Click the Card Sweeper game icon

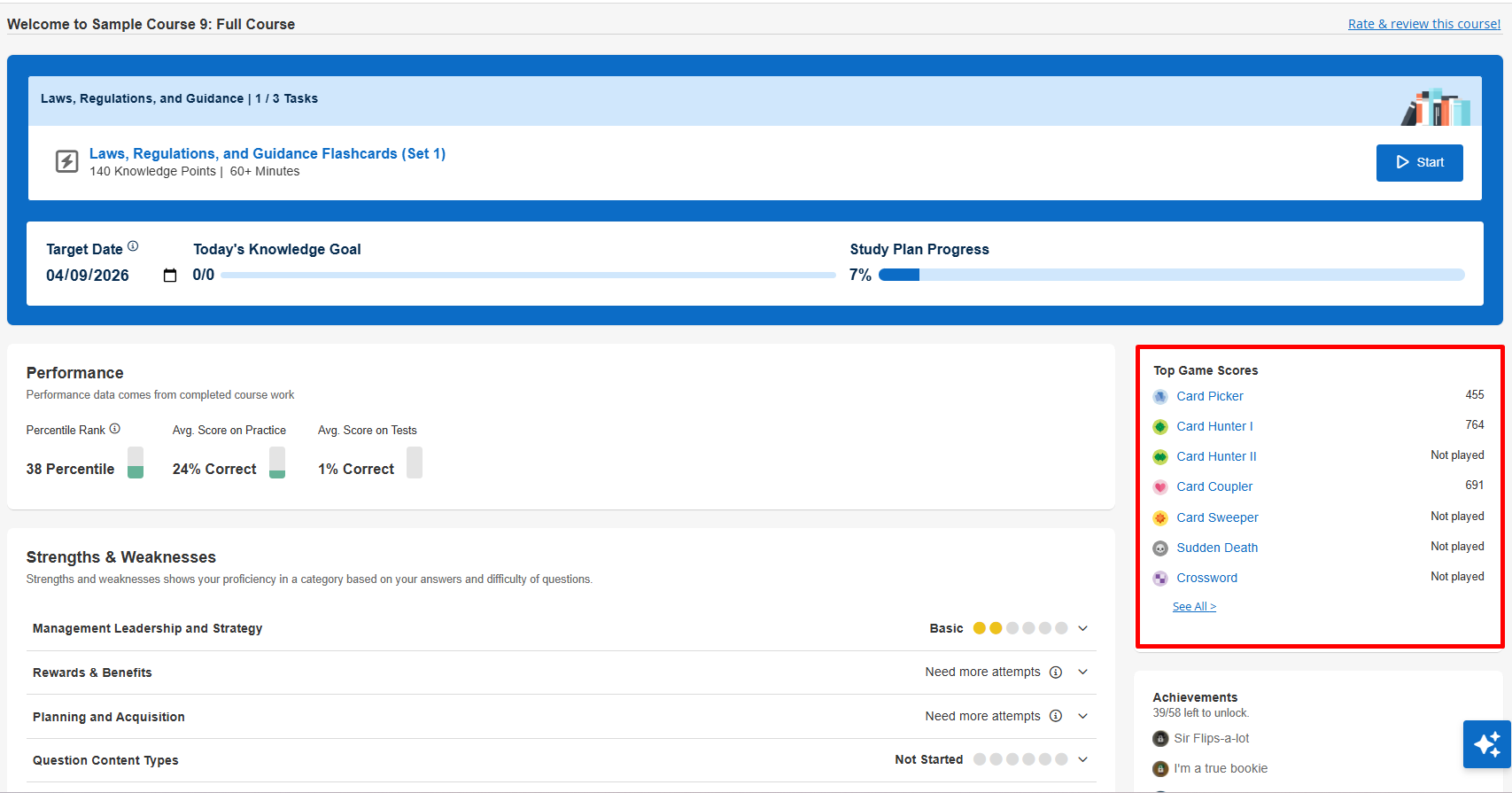[1160, 518]
